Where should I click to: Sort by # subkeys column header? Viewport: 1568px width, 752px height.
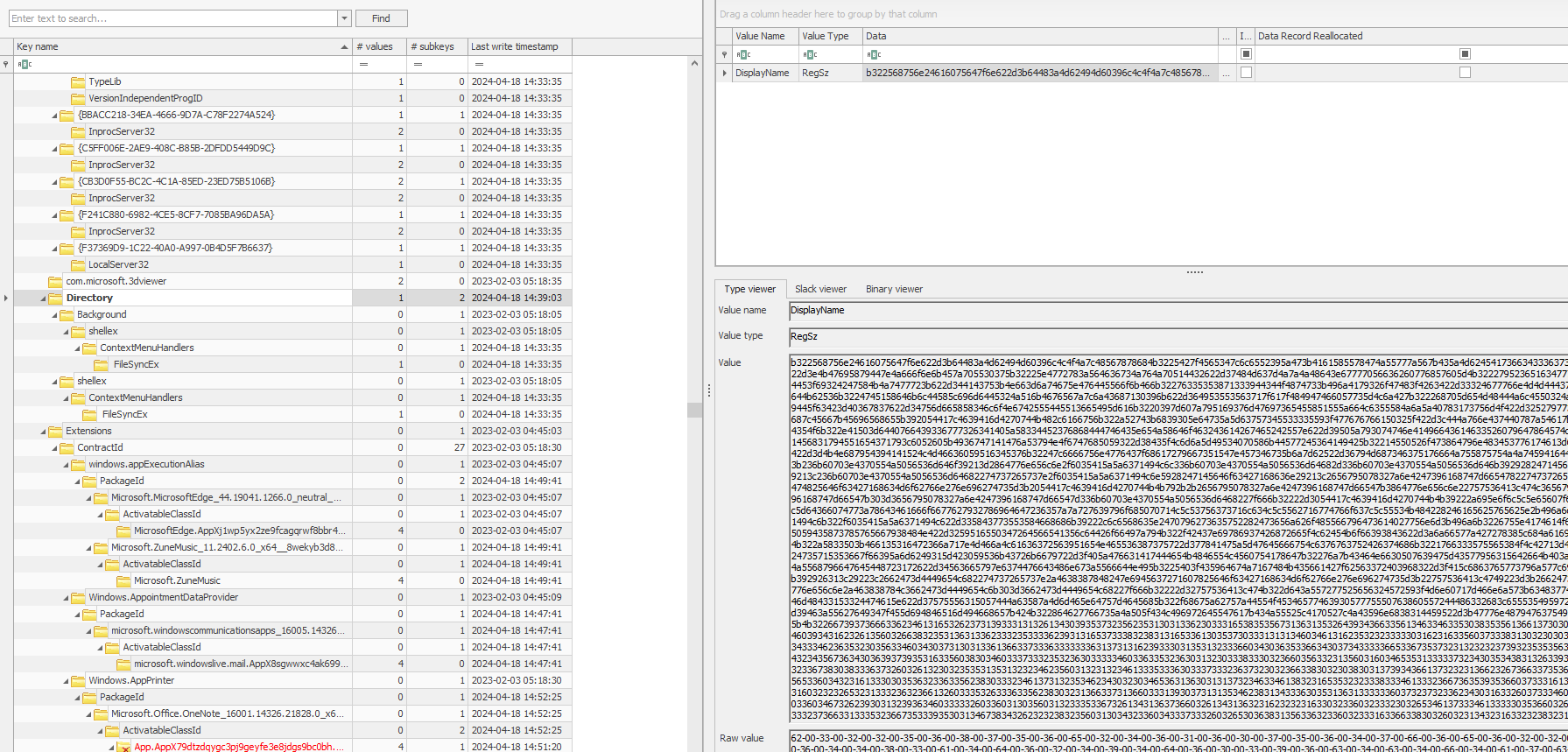[x=436, y=46]
